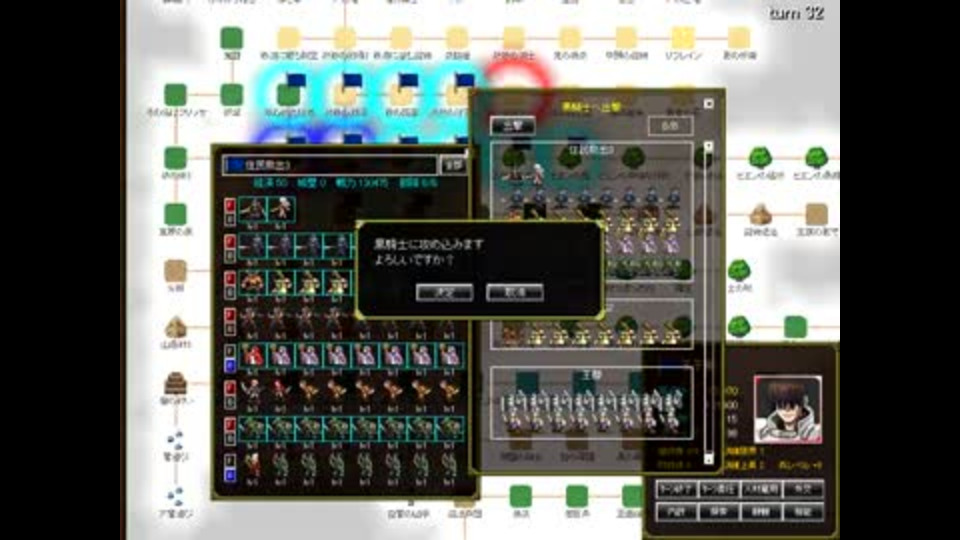
Task: Click the third button in command panel bottom row
Action: [x=760, y=511]
